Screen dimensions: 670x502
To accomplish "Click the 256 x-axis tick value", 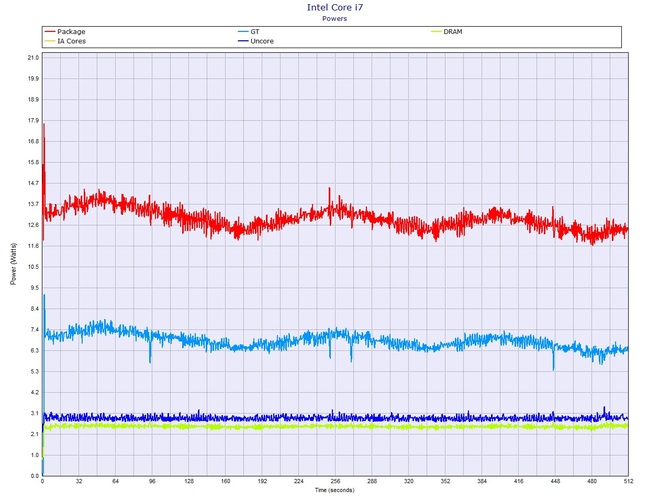I will point(335,481).
